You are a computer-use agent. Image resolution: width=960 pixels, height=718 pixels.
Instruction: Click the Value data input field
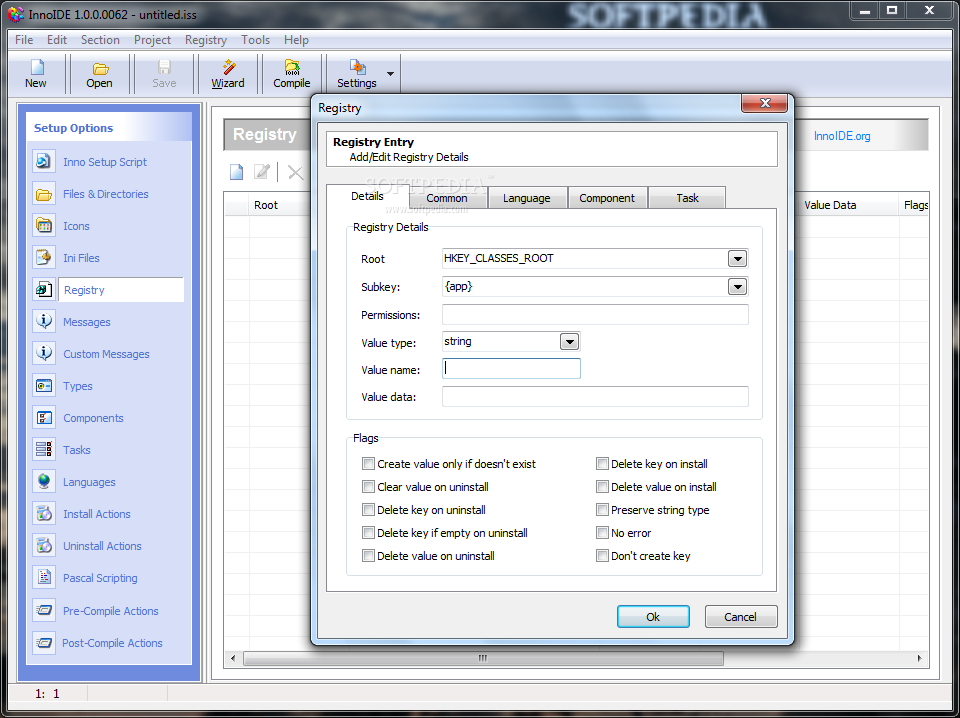point(595,397)
